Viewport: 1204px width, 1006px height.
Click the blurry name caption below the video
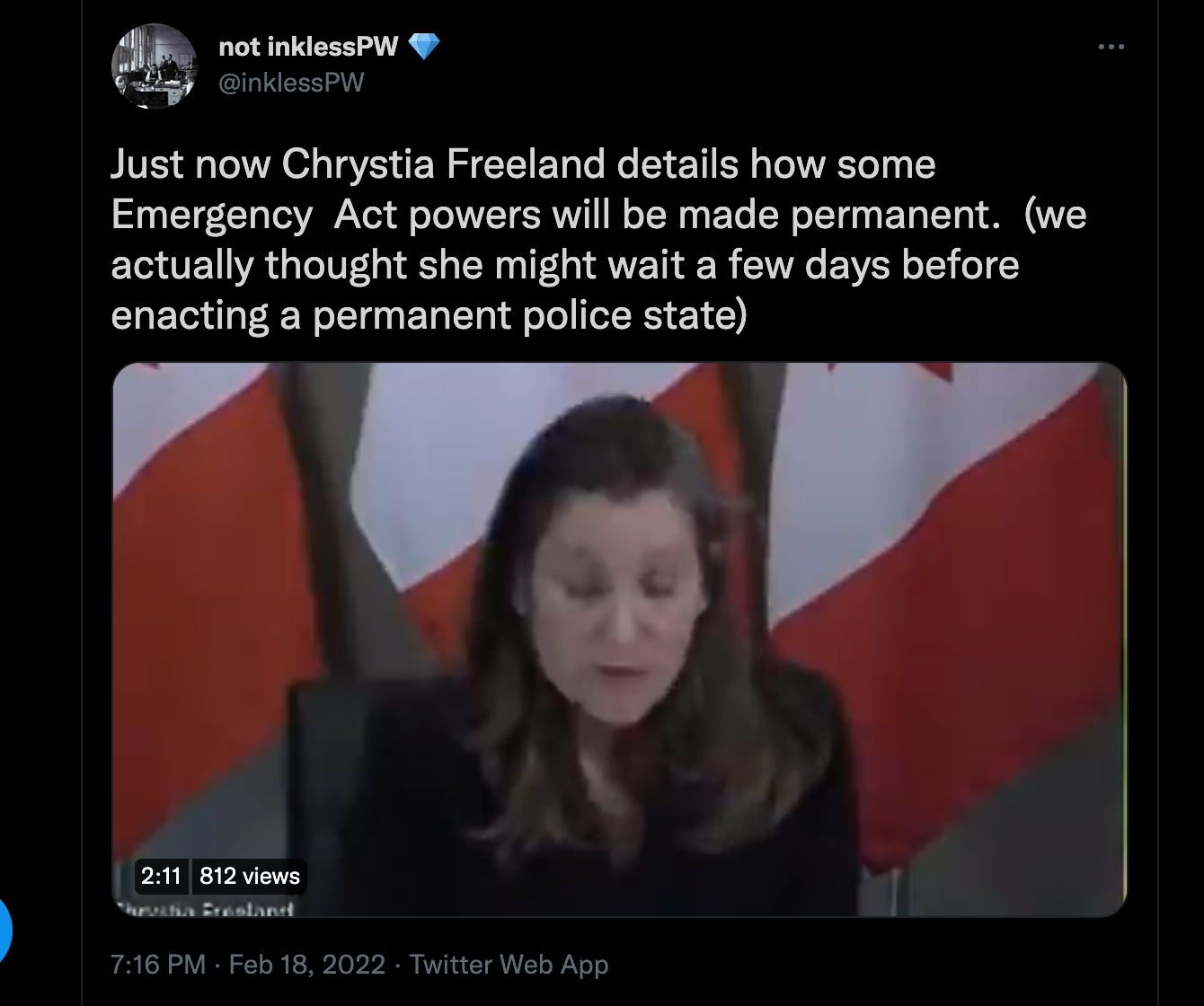click(206, 909)
